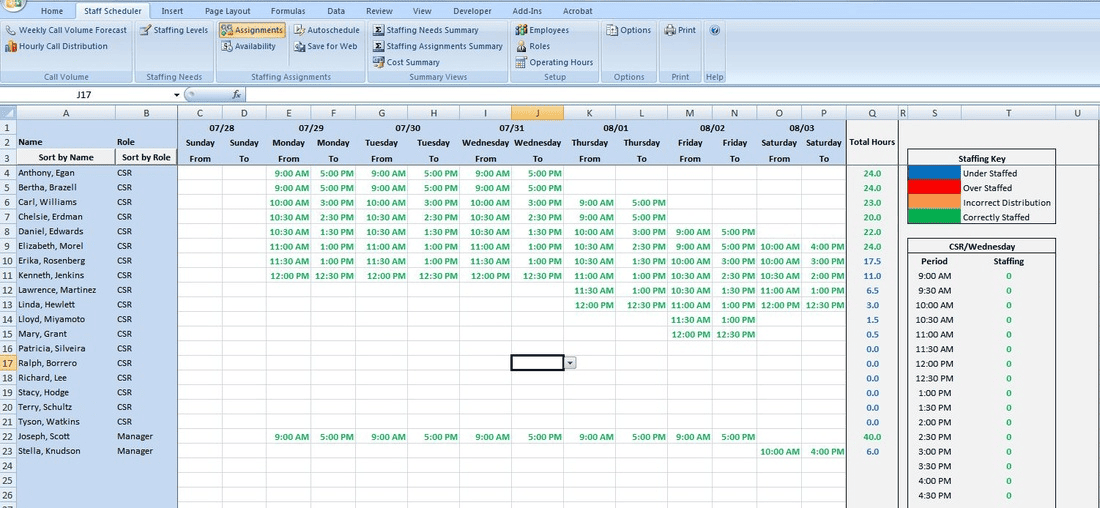Select the Stella, Knudson name cell
The height and width of the screenshot is (508, 1100).
pos(66,451)
